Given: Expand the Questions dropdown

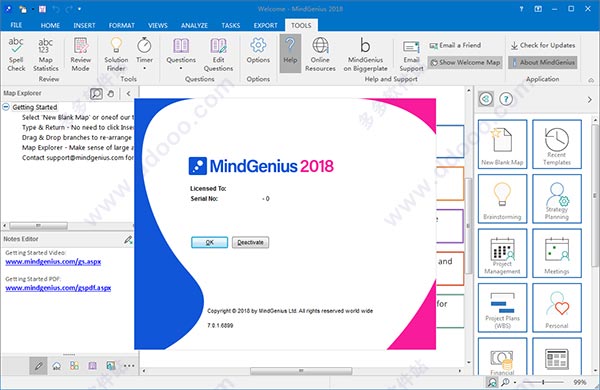Looking at the screenshot, I should (181, 54).
